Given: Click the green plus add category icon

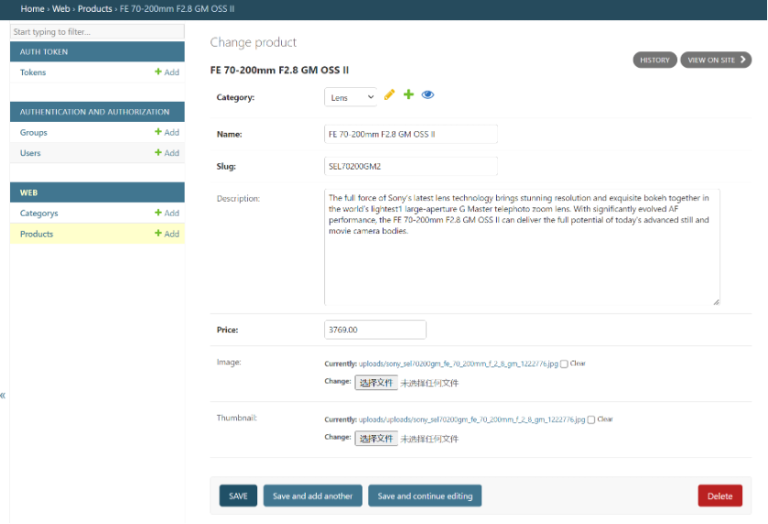Looking at the screenshot, I should 408,95.
